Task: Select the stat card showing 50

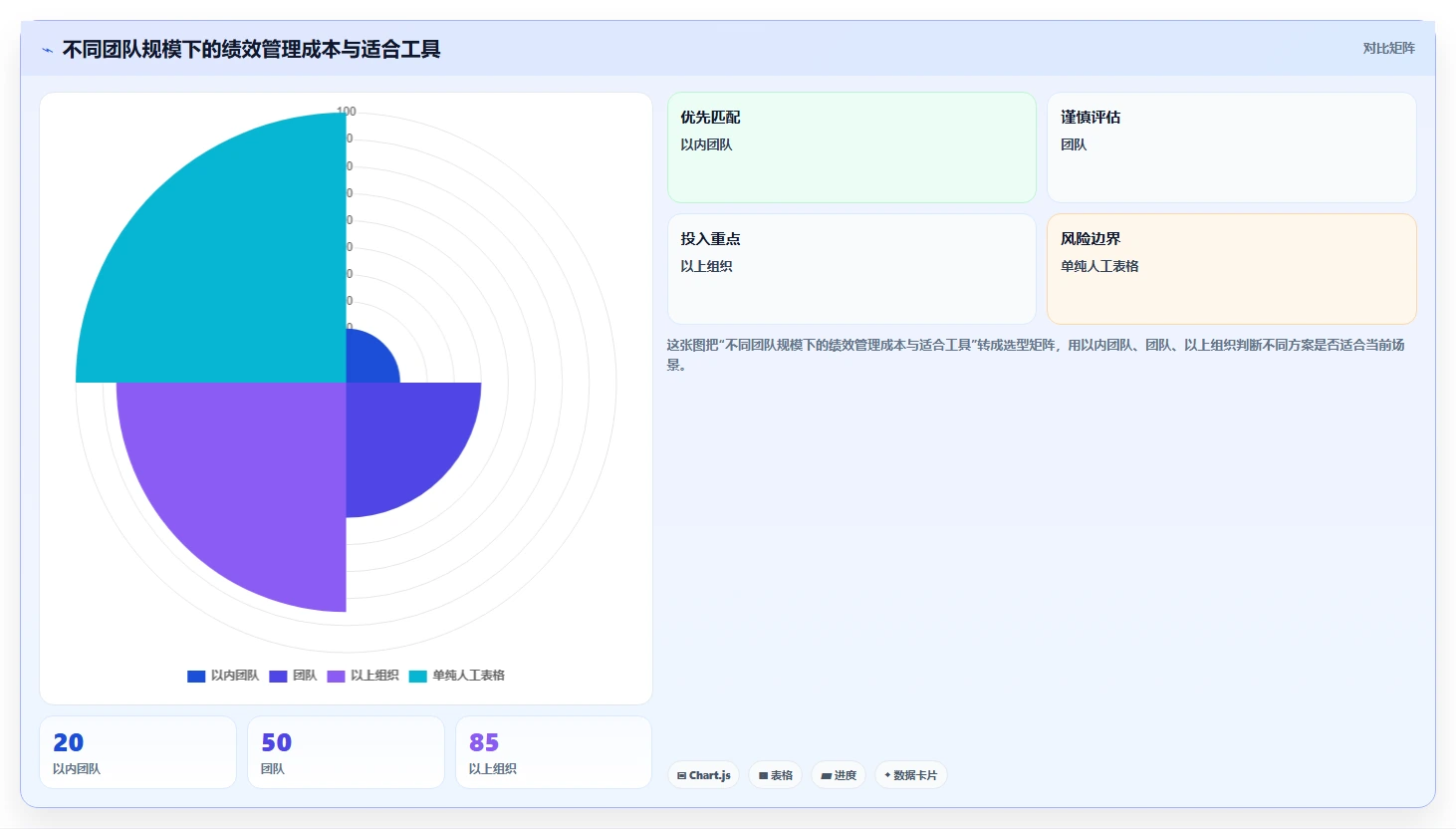Action: pos(346,752)
